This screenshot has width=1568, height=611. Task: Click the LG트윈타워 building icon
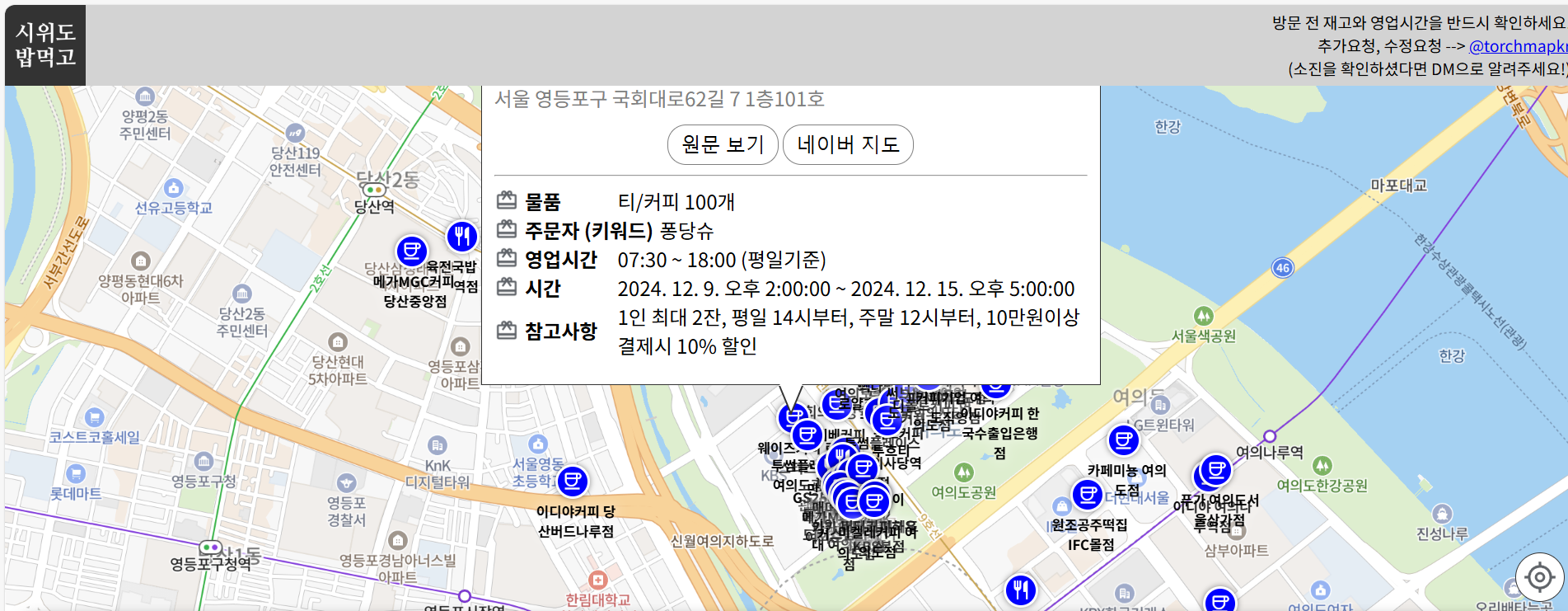point(1161,405)
